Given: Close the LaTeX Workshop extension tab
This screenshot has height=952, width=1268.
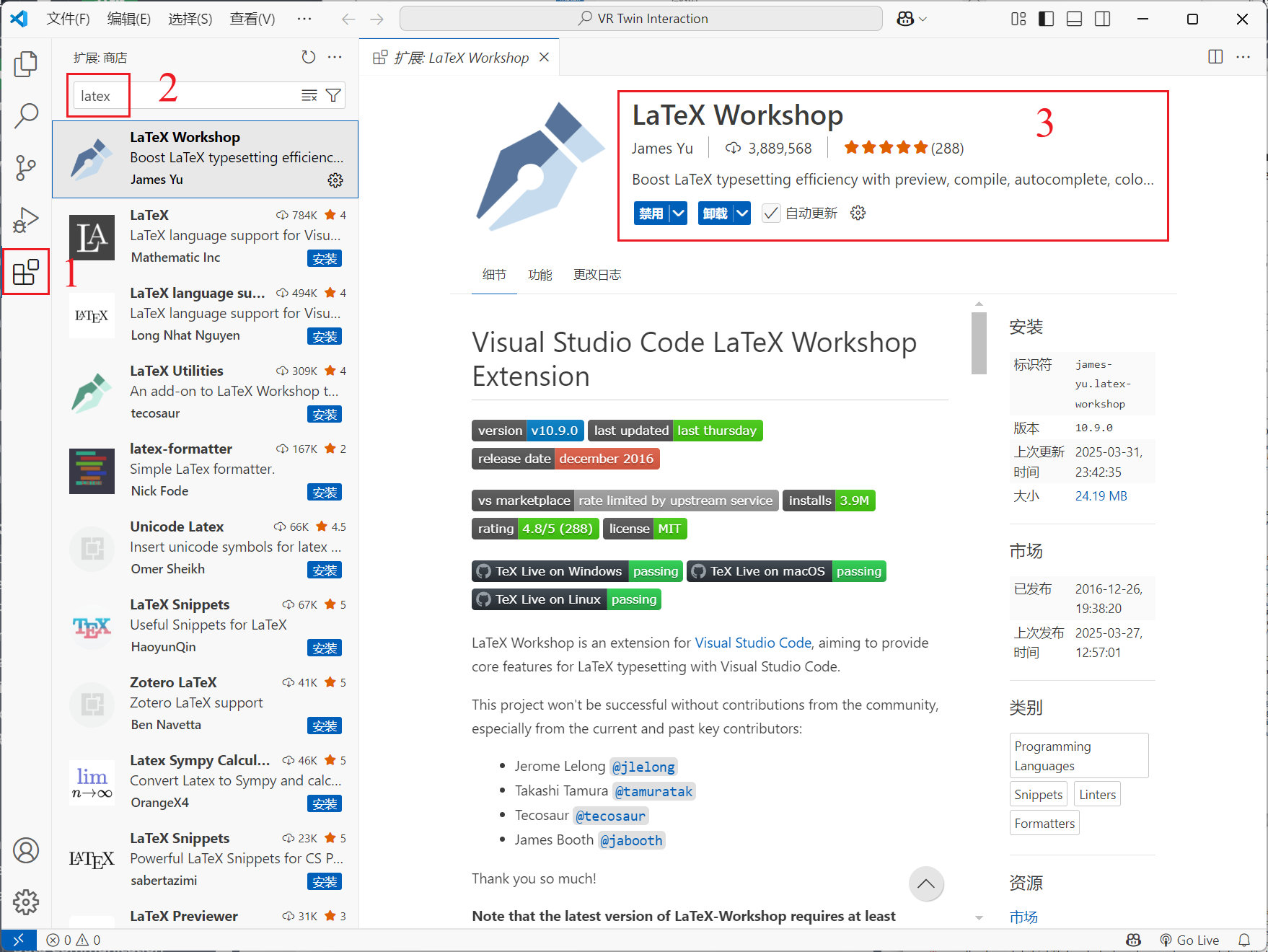Looking at the screenshot, I should click(x=545, y=57).
